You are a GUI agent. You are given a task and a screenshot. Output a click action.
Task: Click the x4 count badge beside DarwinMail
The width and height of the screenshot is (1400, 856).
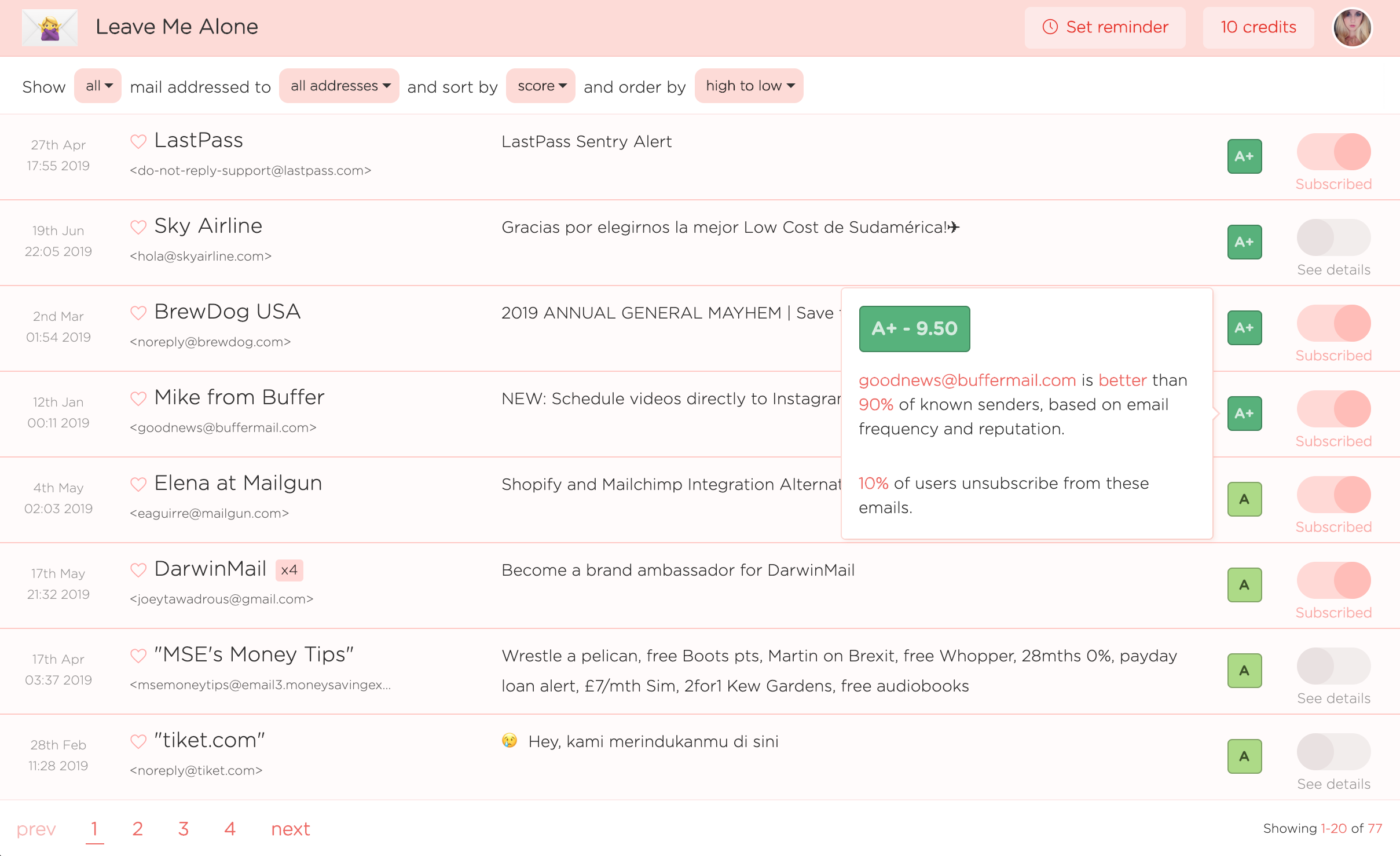(x=289, y=570)
